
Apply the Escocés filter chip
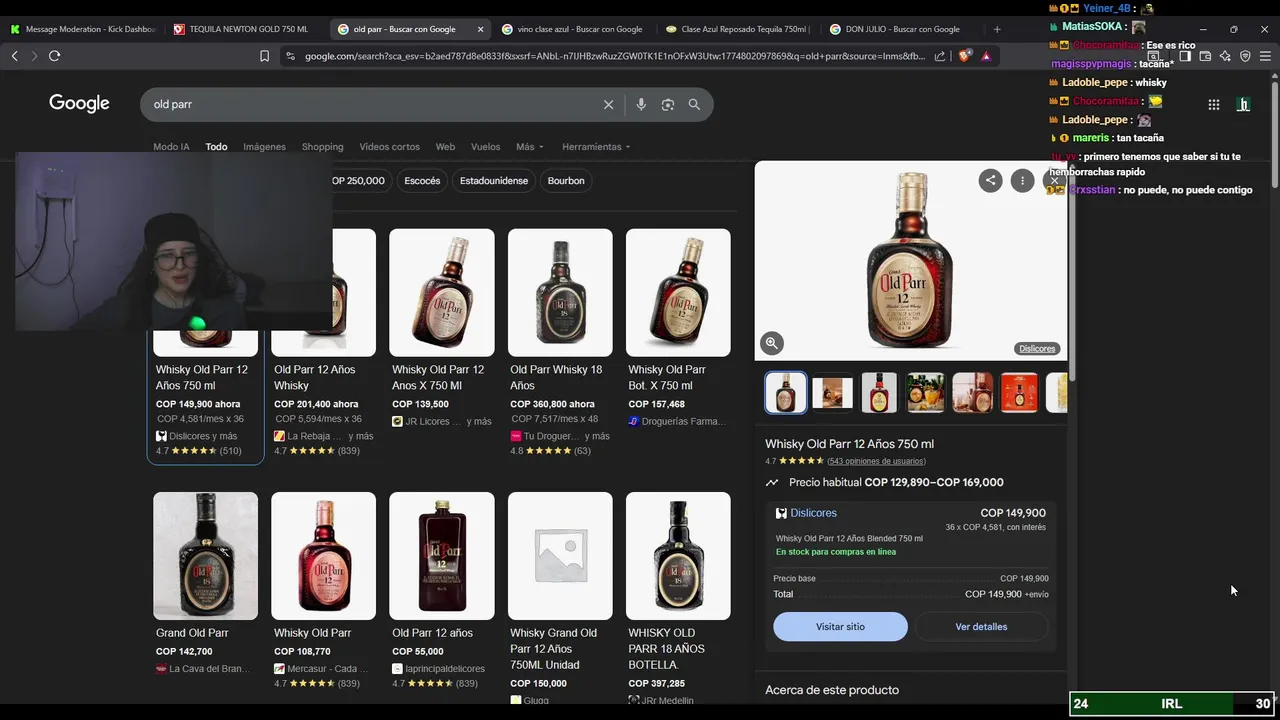pos(422,181)
